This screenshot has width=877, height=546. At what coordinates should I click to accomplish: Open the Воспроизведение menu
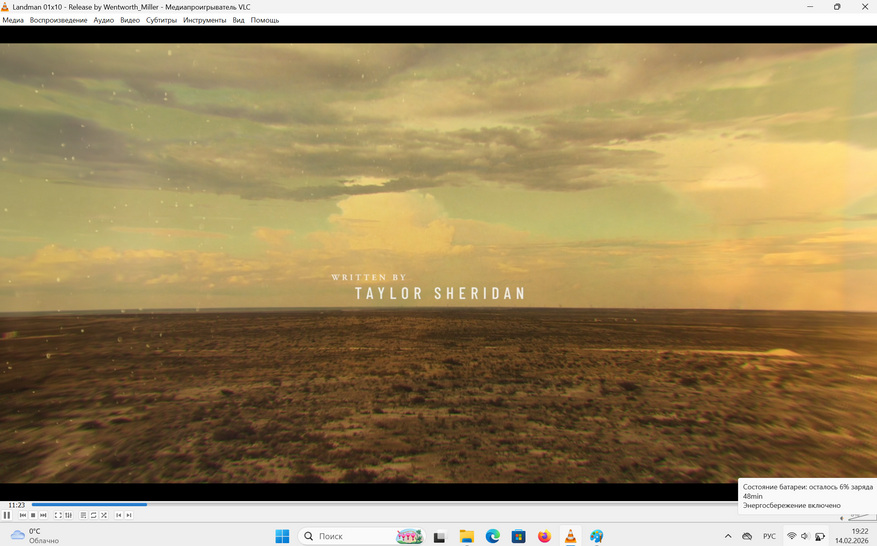(x=58, y=20)
